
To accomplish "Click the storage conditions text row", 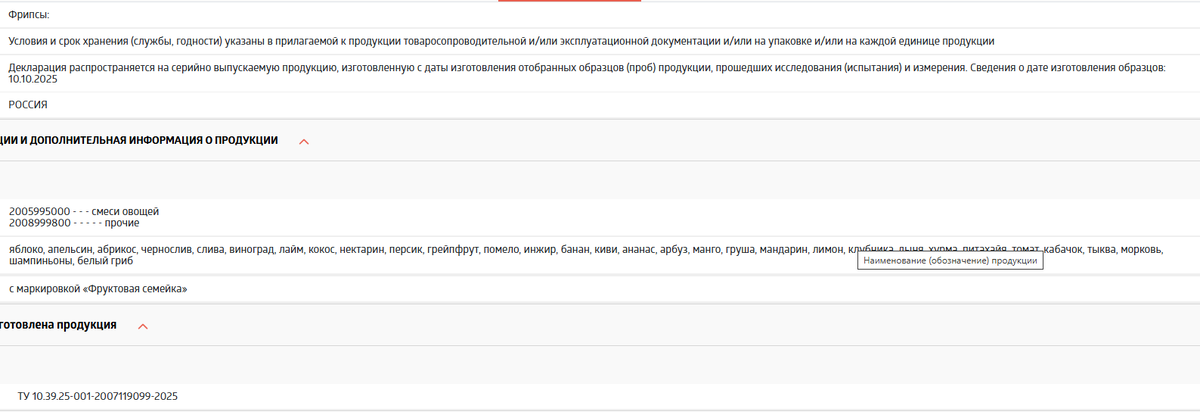I will click(501, 41).
